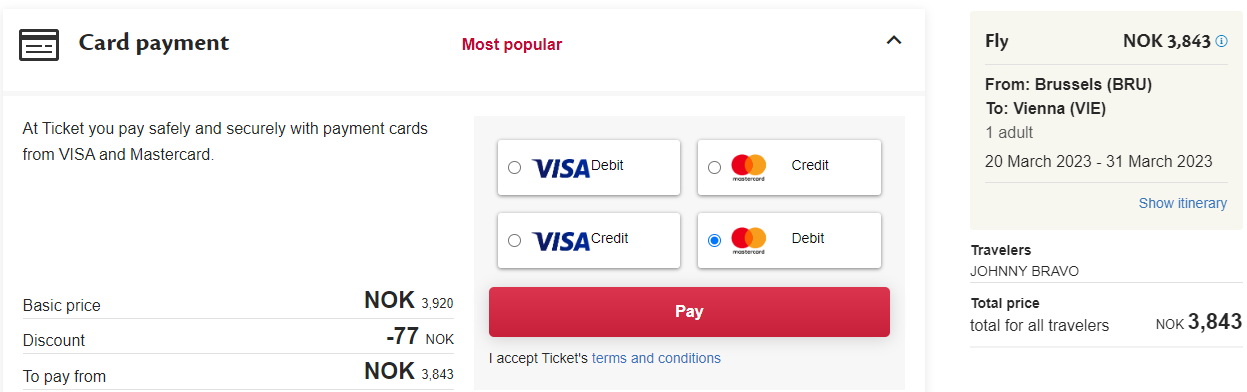Click the Mastercard logo on Debit option

click(748, 240)
